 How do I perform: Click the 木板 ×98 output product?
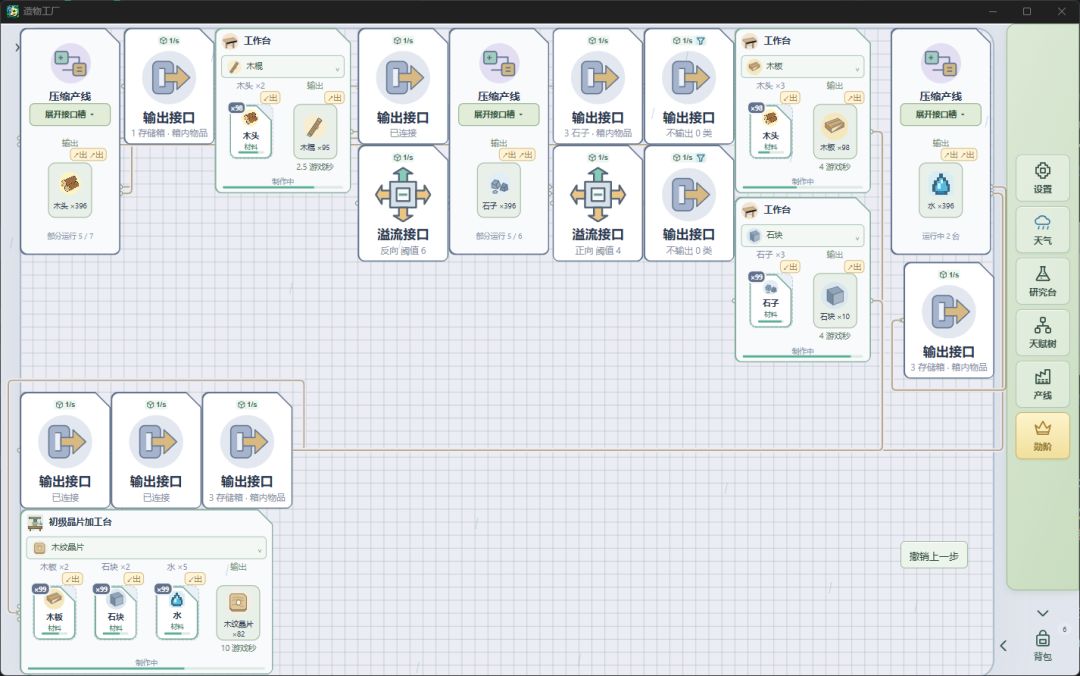pos(835,132)
